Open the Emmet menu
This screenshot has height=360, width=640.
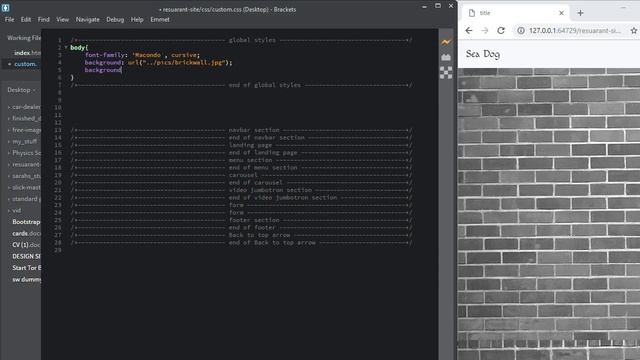tap(160, 20)
